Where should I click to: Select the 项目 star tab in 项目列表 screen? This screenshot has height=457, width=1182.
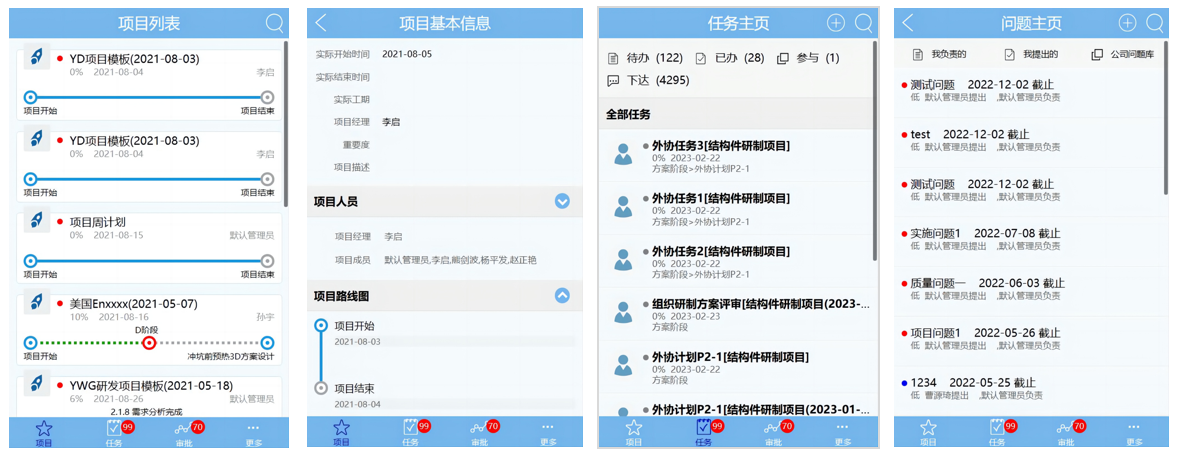(44, 432)
